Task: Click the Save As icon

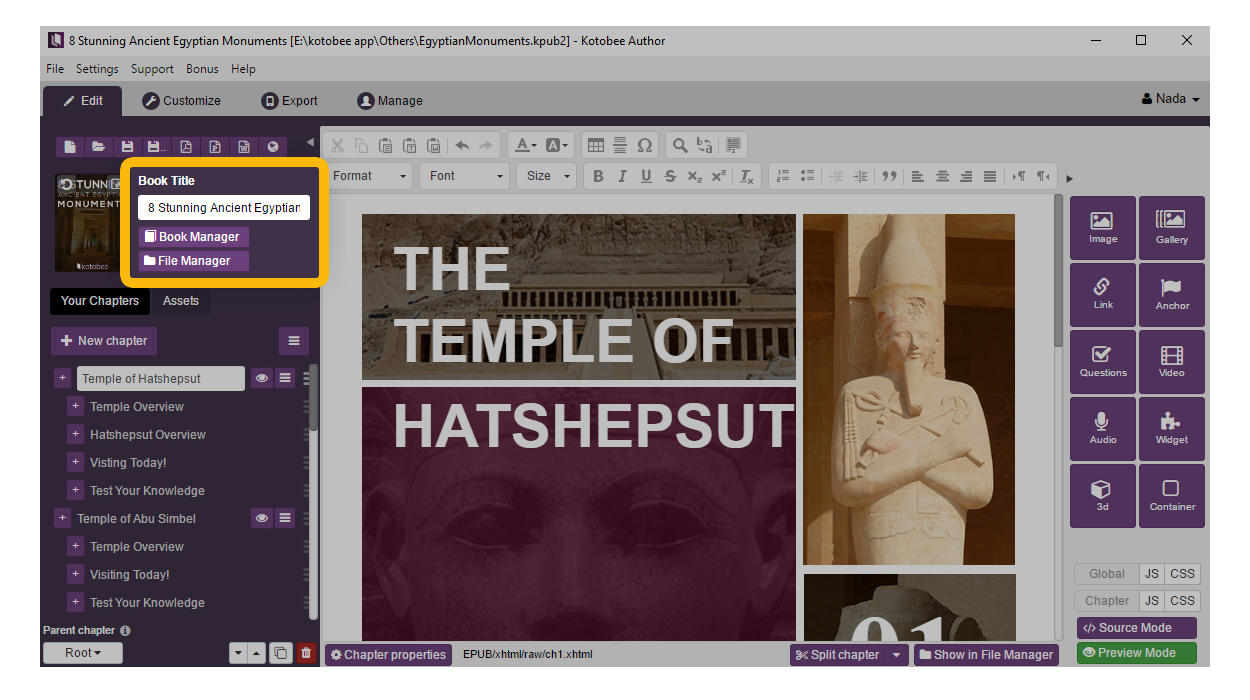Action: click(156, 147)
